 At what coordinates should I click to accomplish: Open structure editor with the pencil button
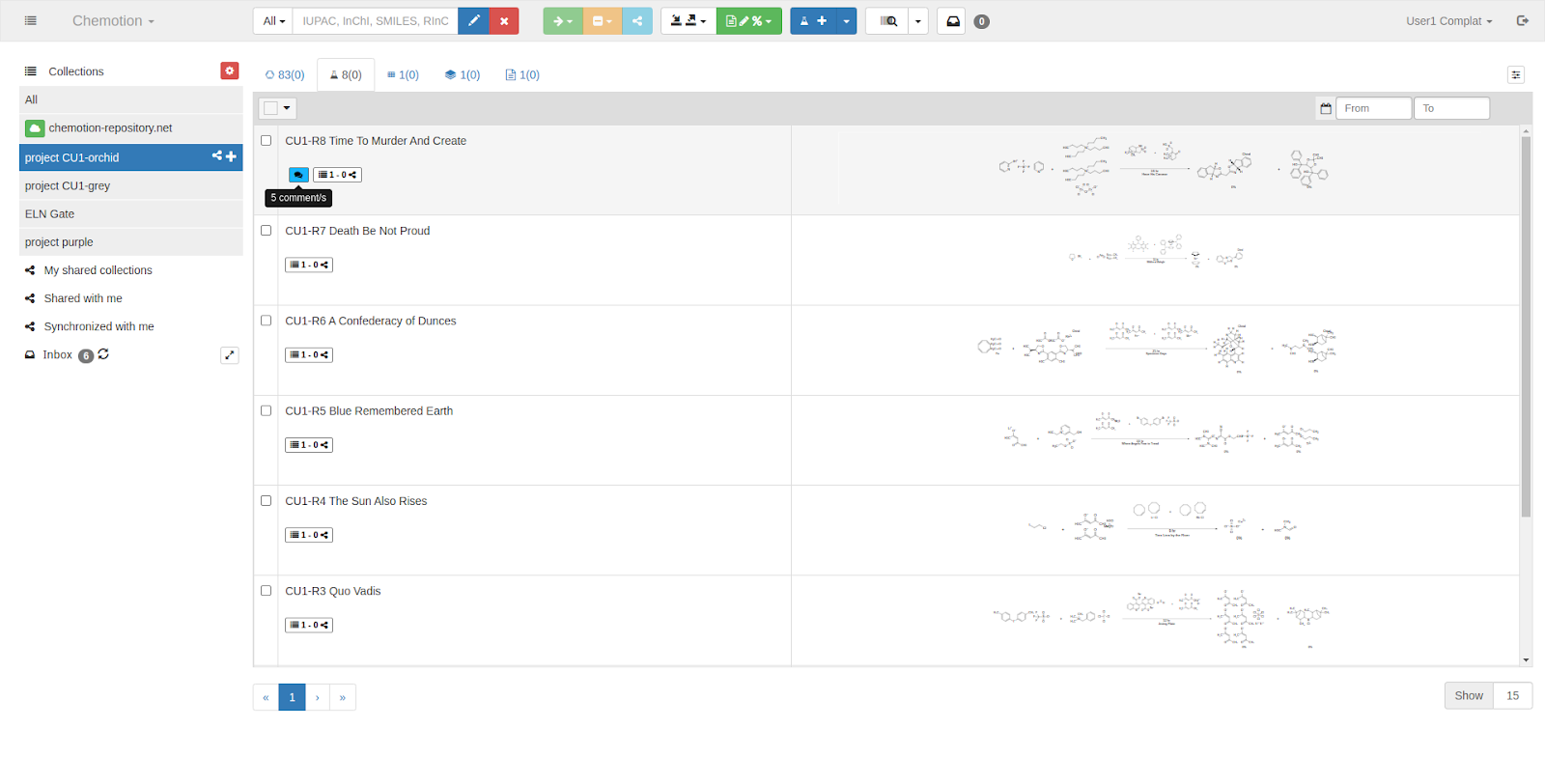pyautogui.click(x=473, y=21)
